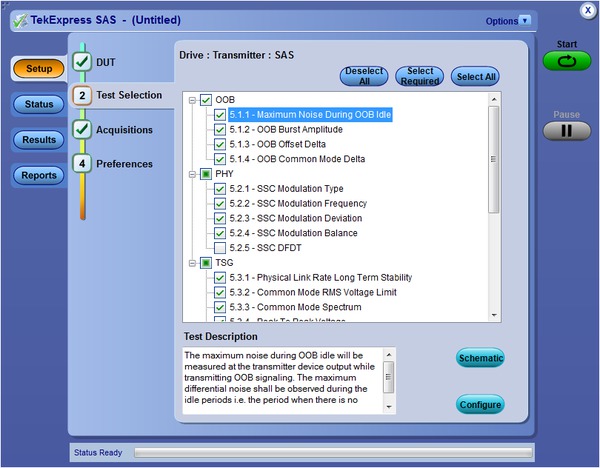Click the TekExpress app logo icon
600x468 pixels.
click(x=20, y=21)
